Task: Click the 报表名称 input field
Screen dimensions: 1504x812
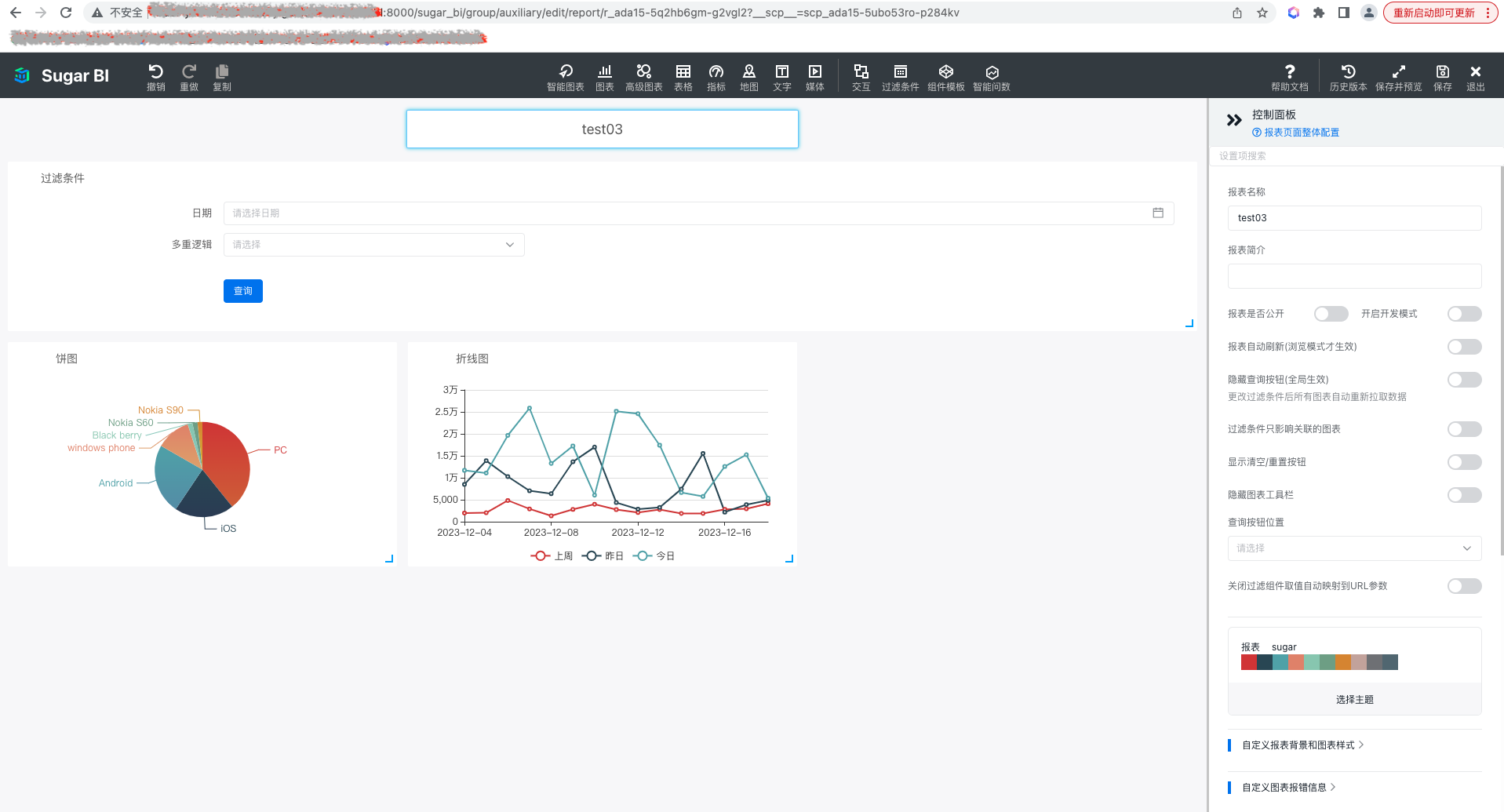Action: tap(1354, 218)
